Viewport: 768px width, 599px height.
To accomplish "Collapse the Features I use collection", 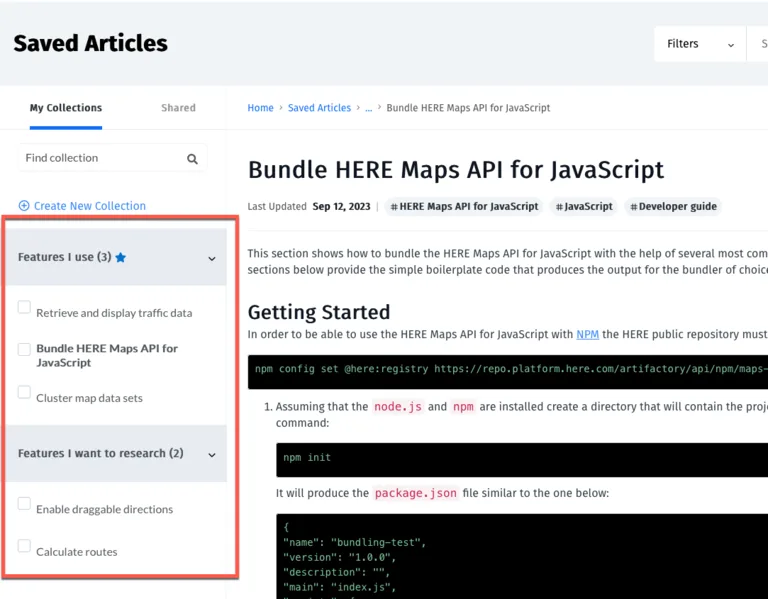I will click(212, 259).
